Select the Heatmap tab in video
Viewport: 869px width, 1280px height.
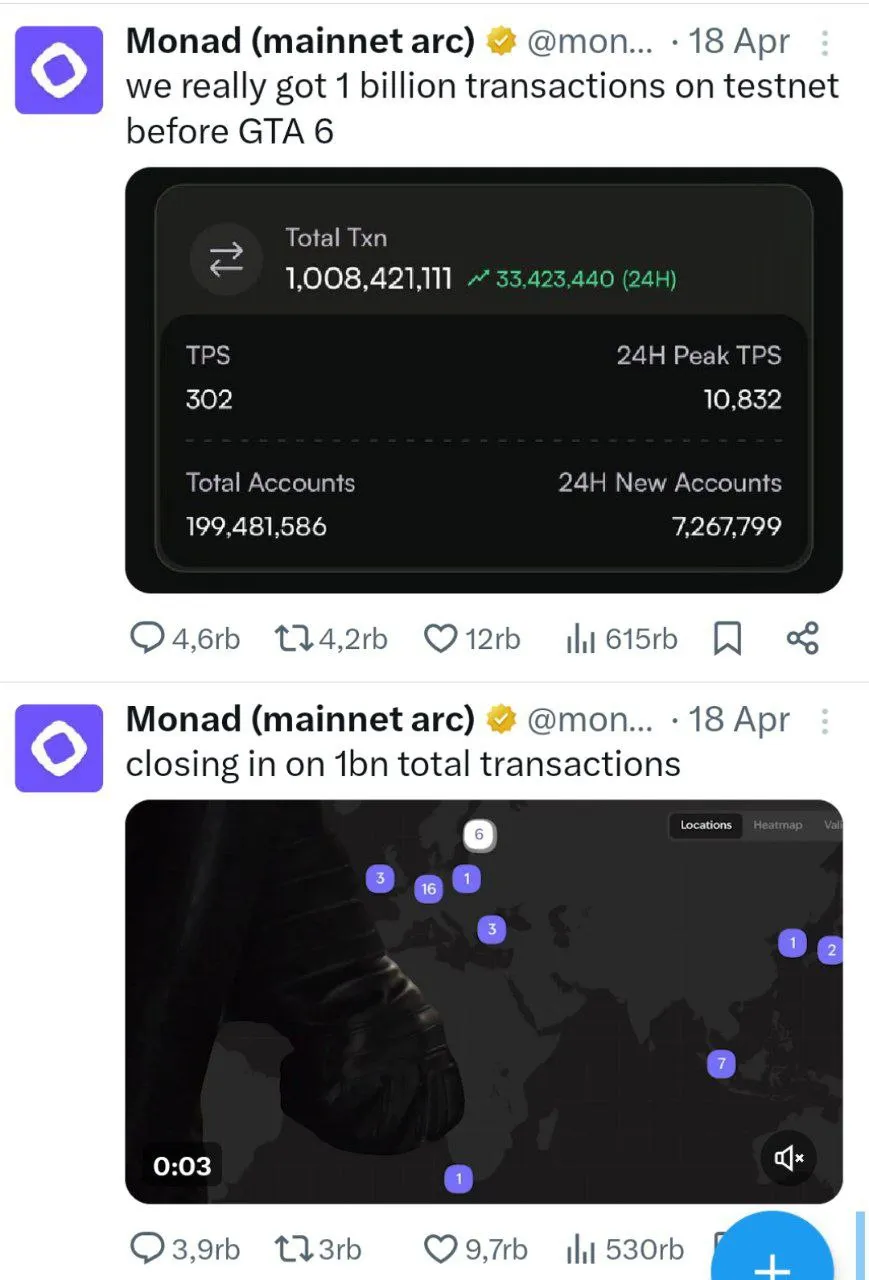tap(777, 825)
